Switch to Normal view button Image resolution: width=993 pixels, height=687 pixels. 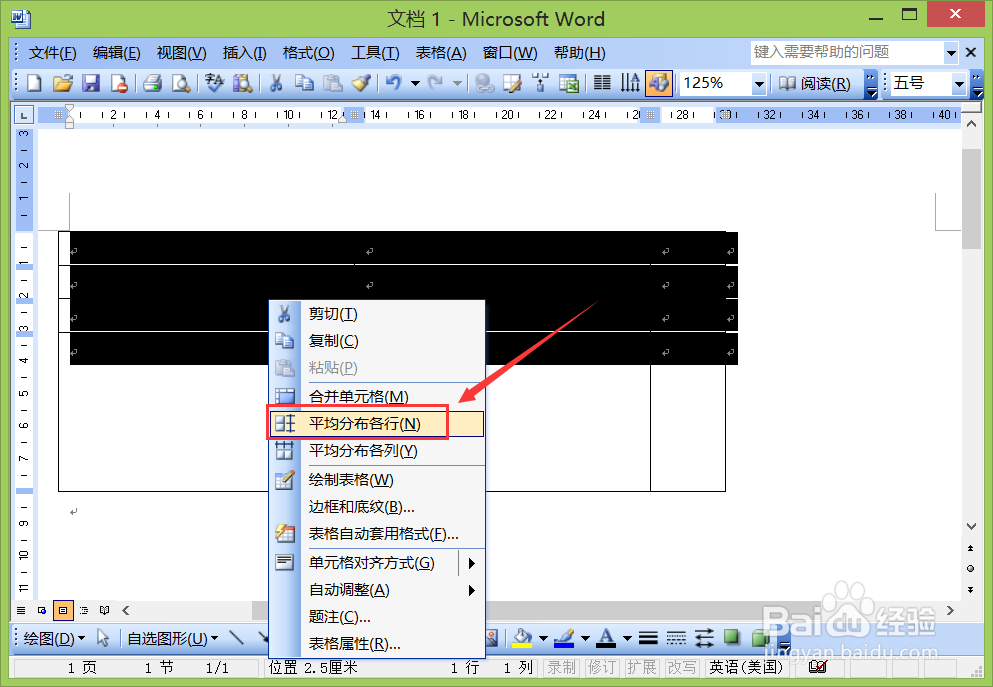click(21, 610)
